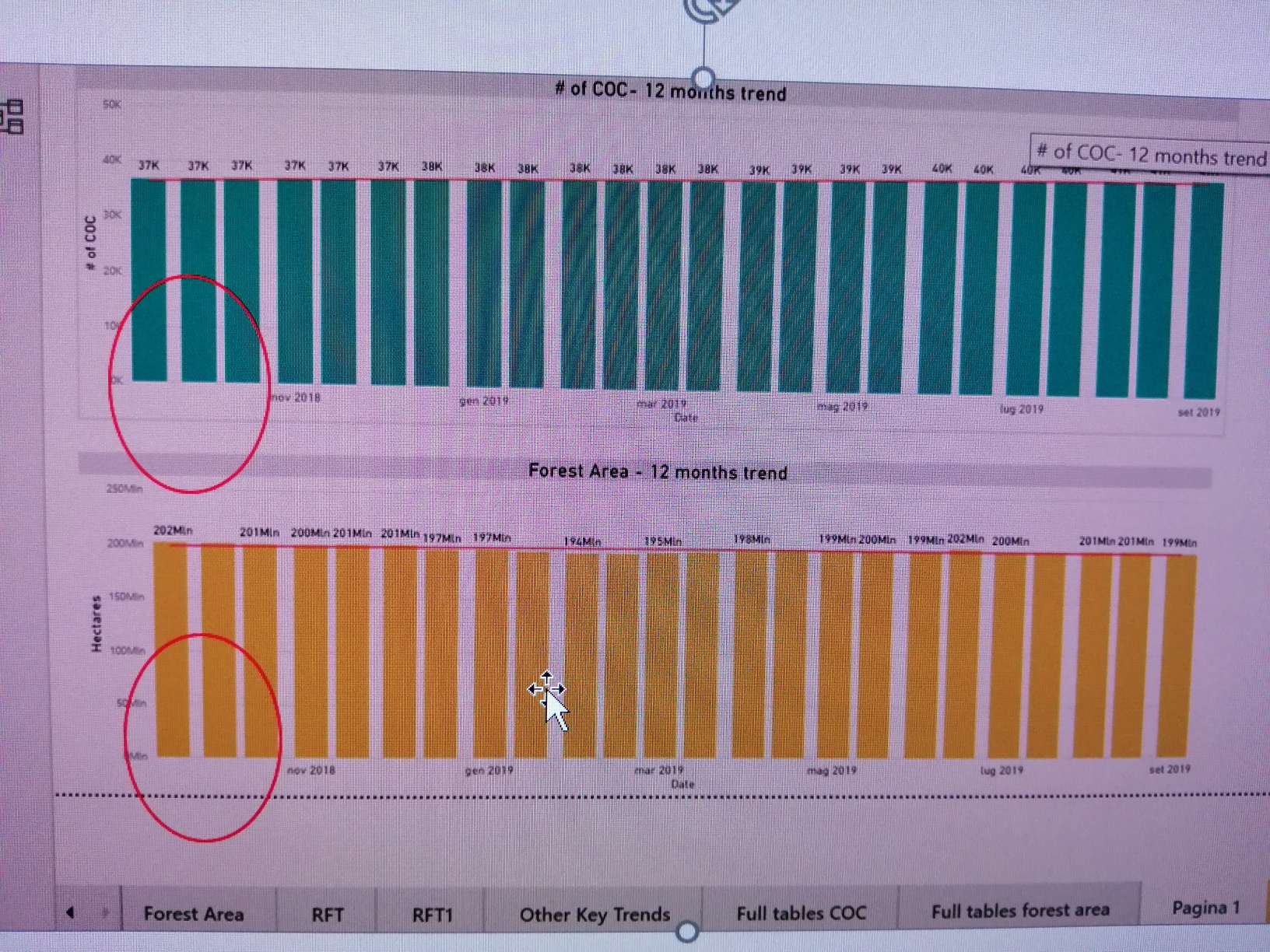Image resolution: width=1270 pixels, height=952 pixels.
Task: Switch to the RFT page tab
Action: [327, 914]
